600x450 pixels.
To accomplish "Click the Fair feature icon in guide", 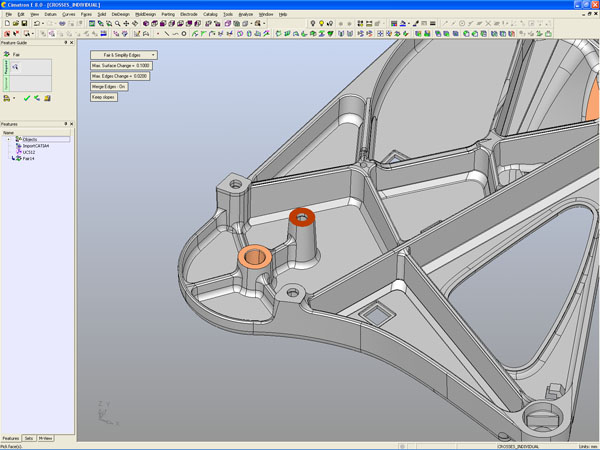I will pos(6,54).
